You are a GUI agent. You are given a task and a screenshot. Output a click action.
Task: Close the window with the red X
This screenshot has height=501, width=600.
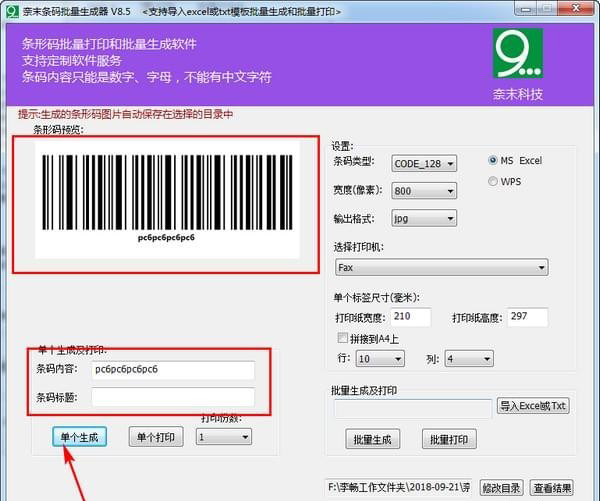pyautogui.click(x=575, y=9)
